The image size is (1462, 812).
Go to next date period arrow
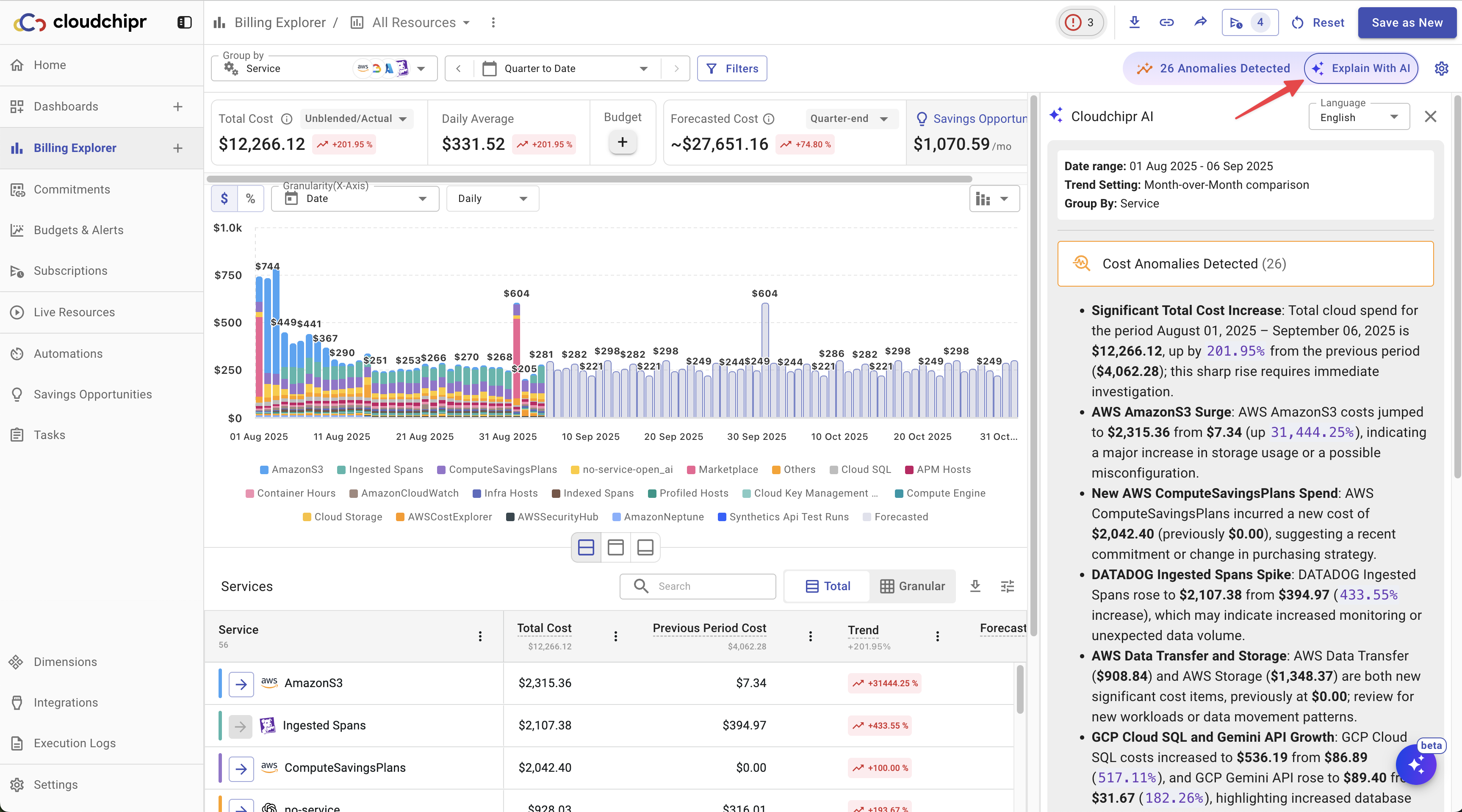point(676,69)
